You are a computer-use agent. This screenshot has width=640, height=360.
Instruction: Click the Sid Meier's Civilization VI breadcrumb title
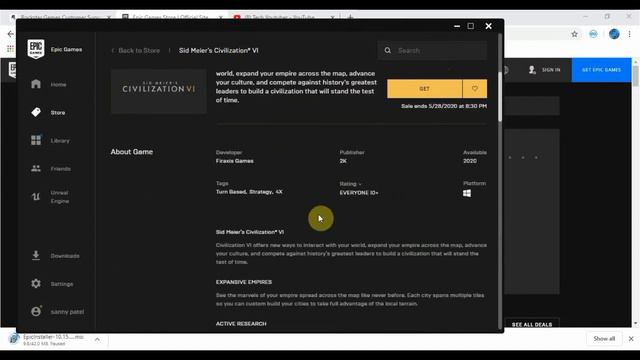point(219,51)
